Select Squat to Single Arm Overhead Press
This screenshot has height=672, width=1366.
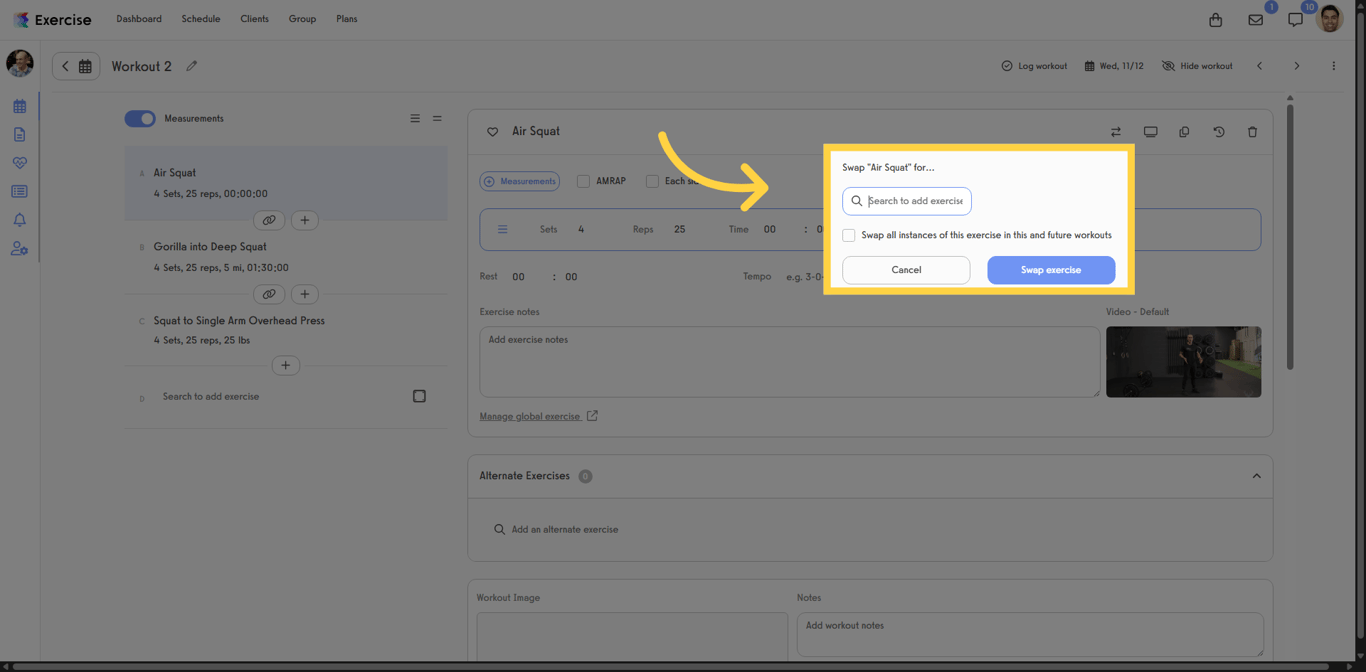[x=286, y=330]
